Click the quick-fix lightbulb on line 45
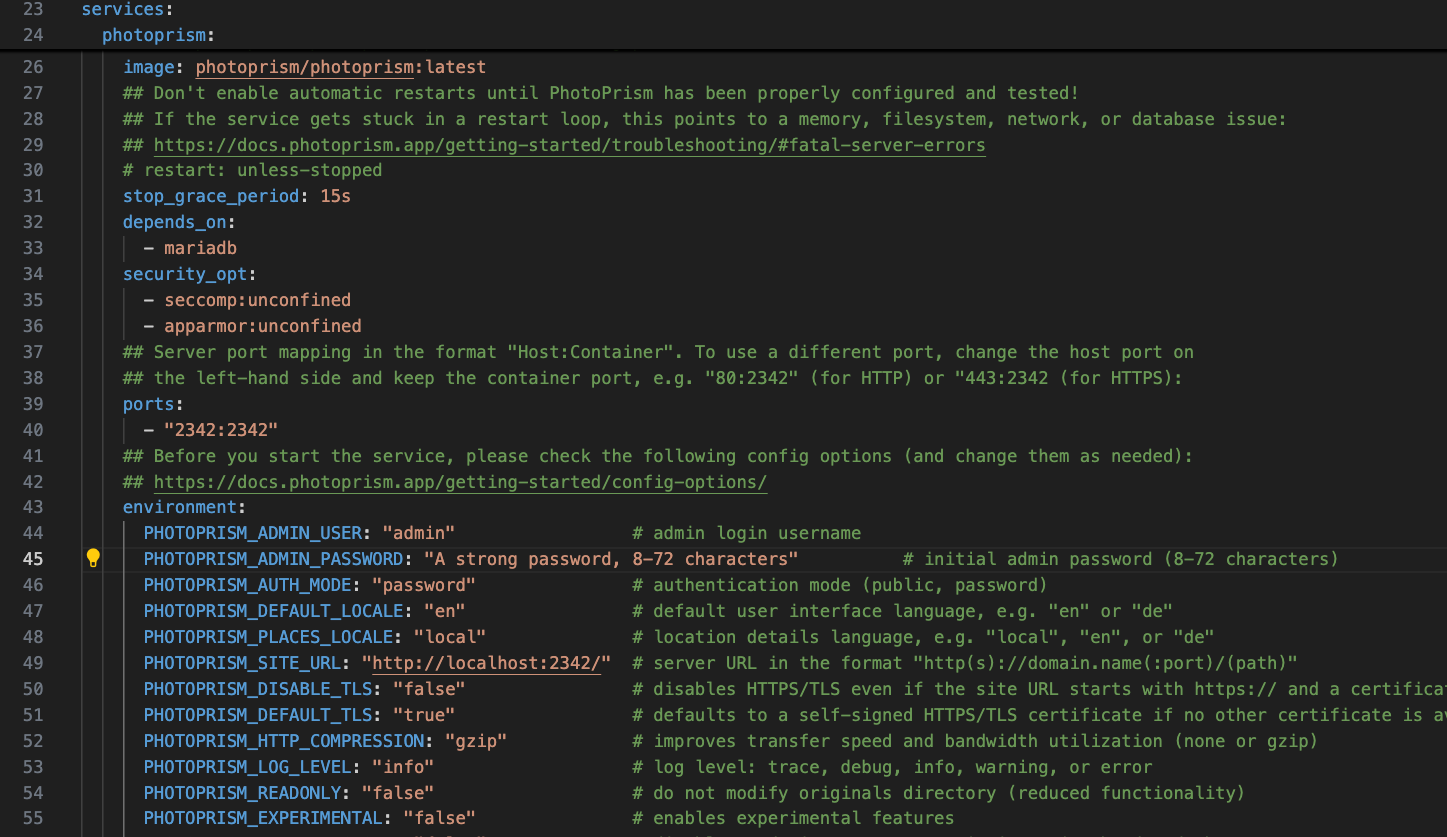The image size is (1447, 837). pos(93,559)
